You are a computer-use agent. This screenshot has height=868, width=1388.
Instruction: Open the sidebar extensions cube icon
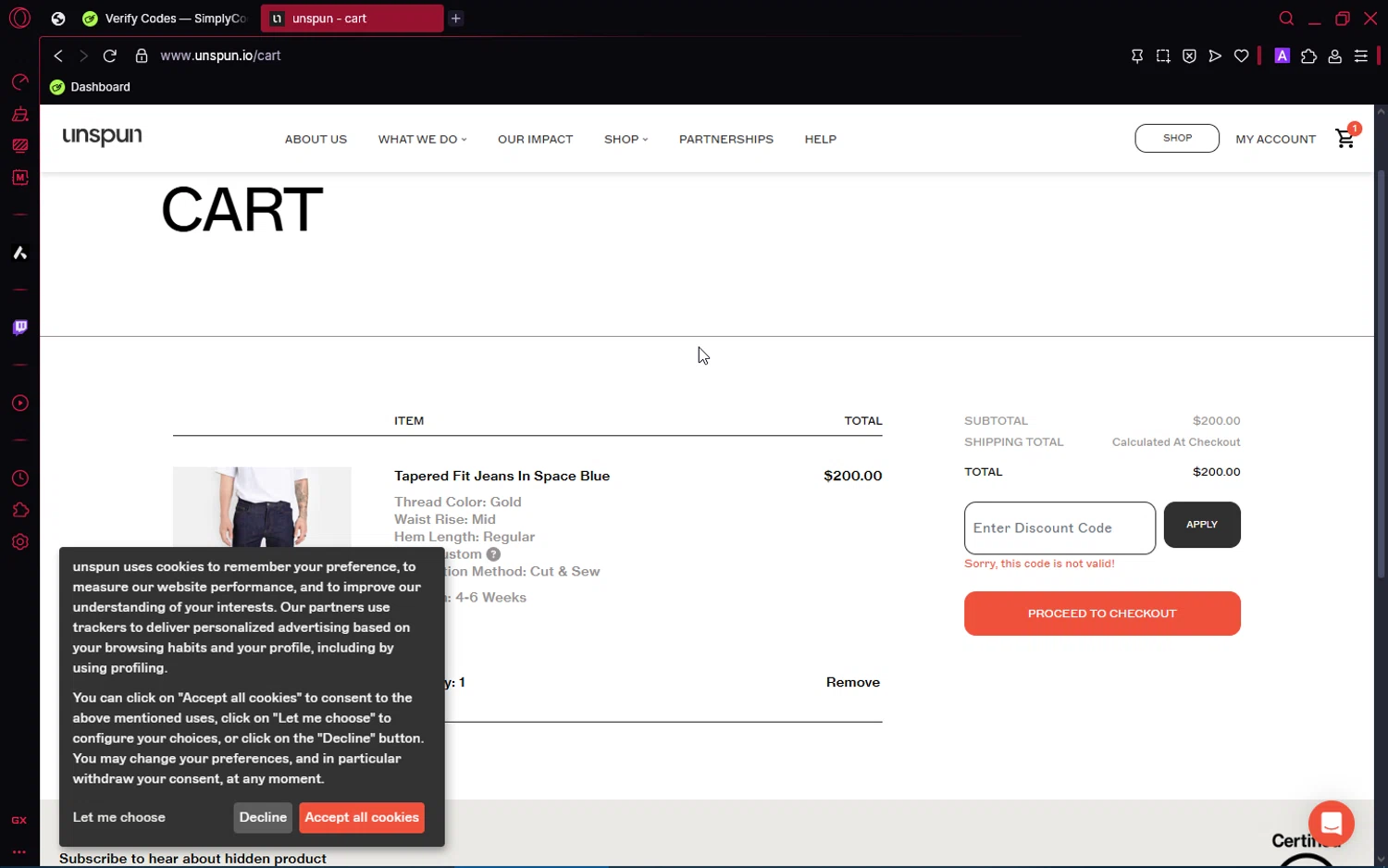click(x=20, y=511)
